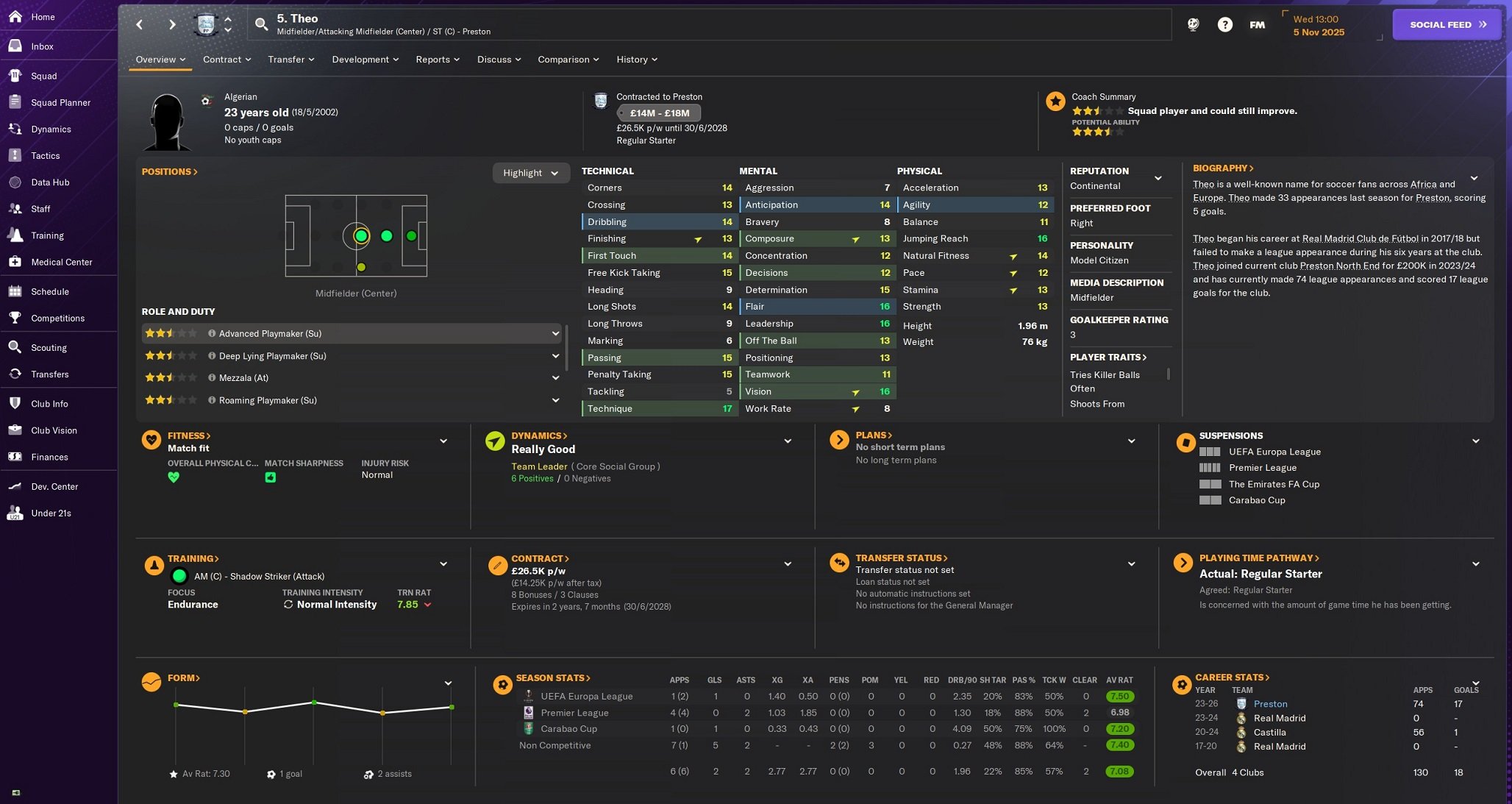Open Inbox from the sidebar
1512x804 pixels.
(x=15, y=46)
